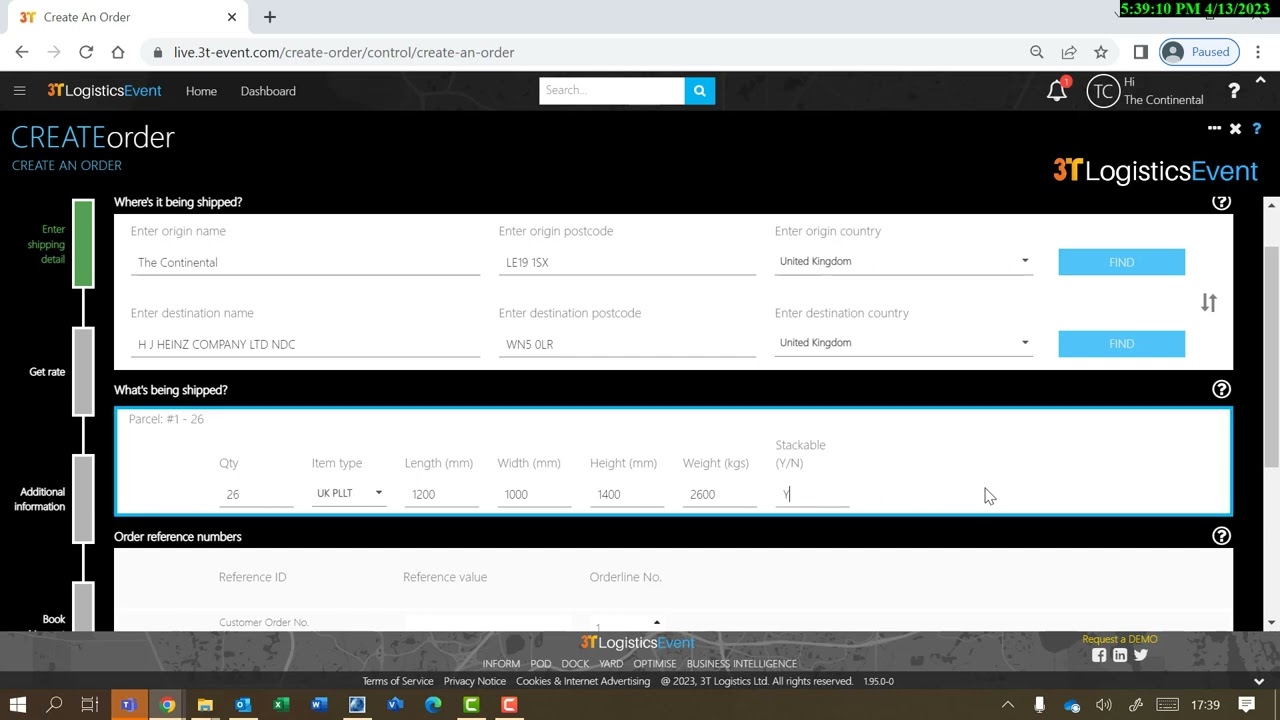Screen dimensions: 1280x720
Task: Open the Twitter footer icon
Action: click(x=1141, y=655)
